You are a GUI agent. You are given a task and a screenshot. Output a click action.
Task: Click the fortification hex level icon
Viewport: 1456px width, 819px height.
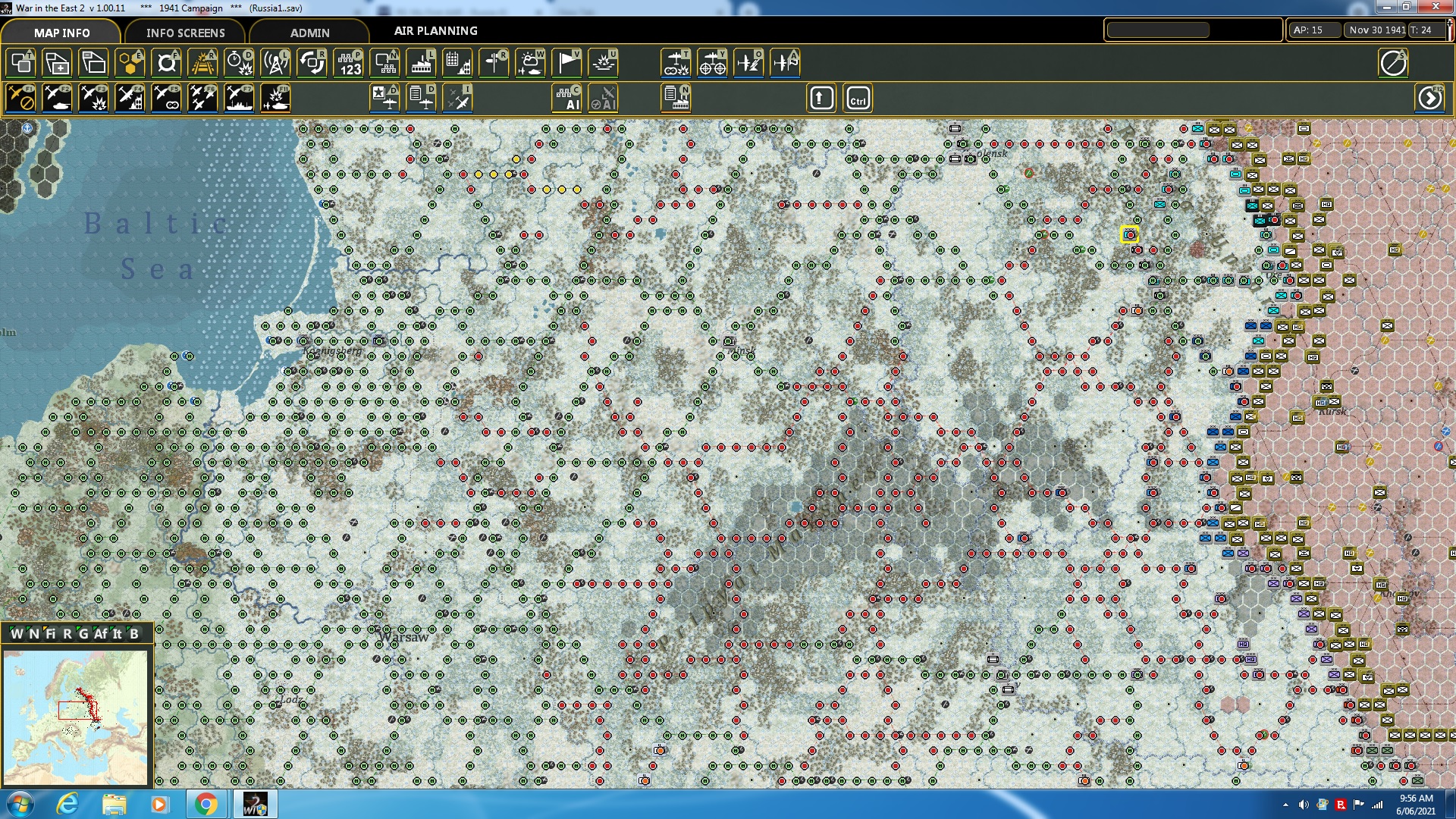click(x=166, y=63)
